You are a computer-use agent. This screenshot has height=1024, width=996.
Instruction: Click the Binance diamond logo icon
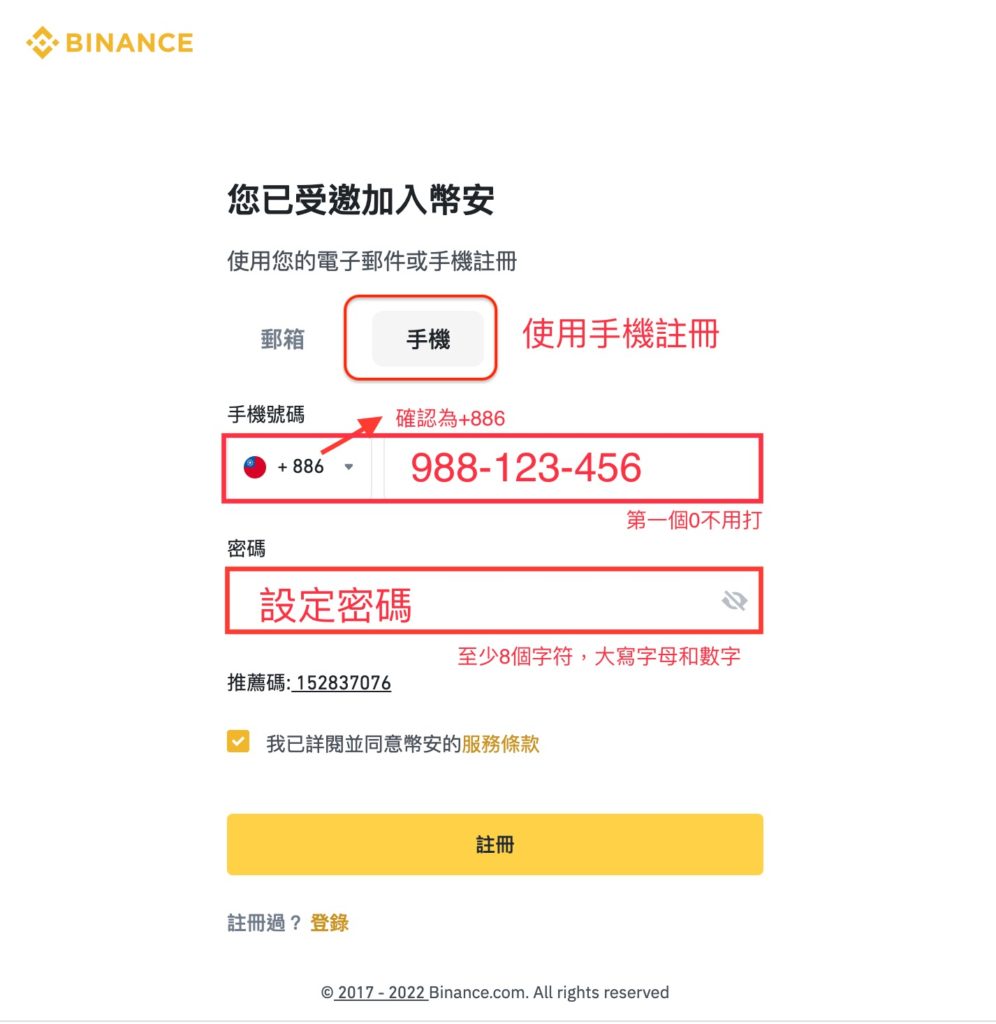[x=42, y=43]
